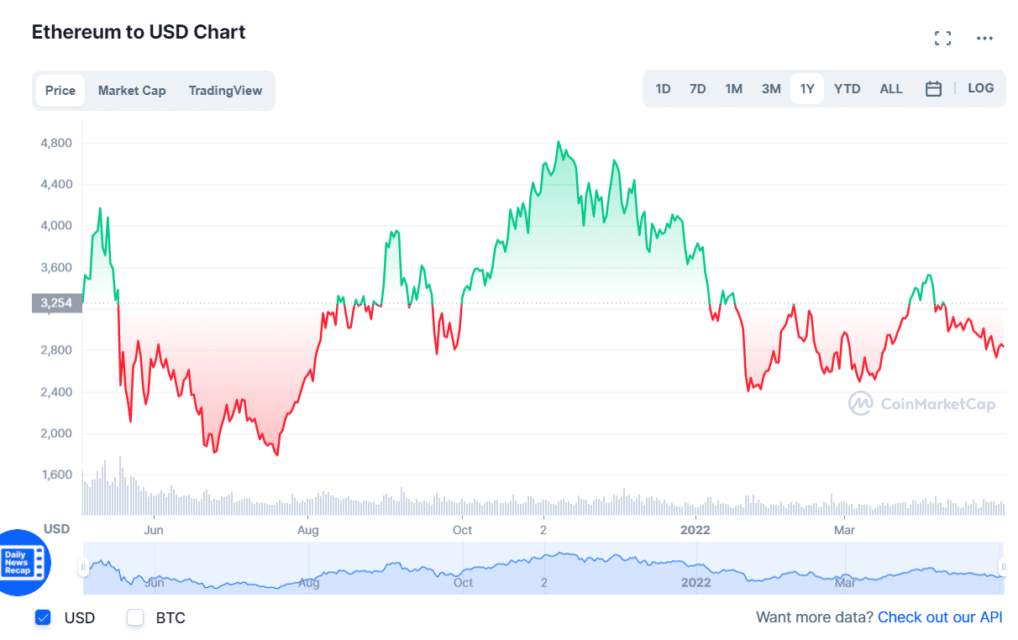1018x640 pixels.
Task: Select the ALL time range
Action: (891, 89)
